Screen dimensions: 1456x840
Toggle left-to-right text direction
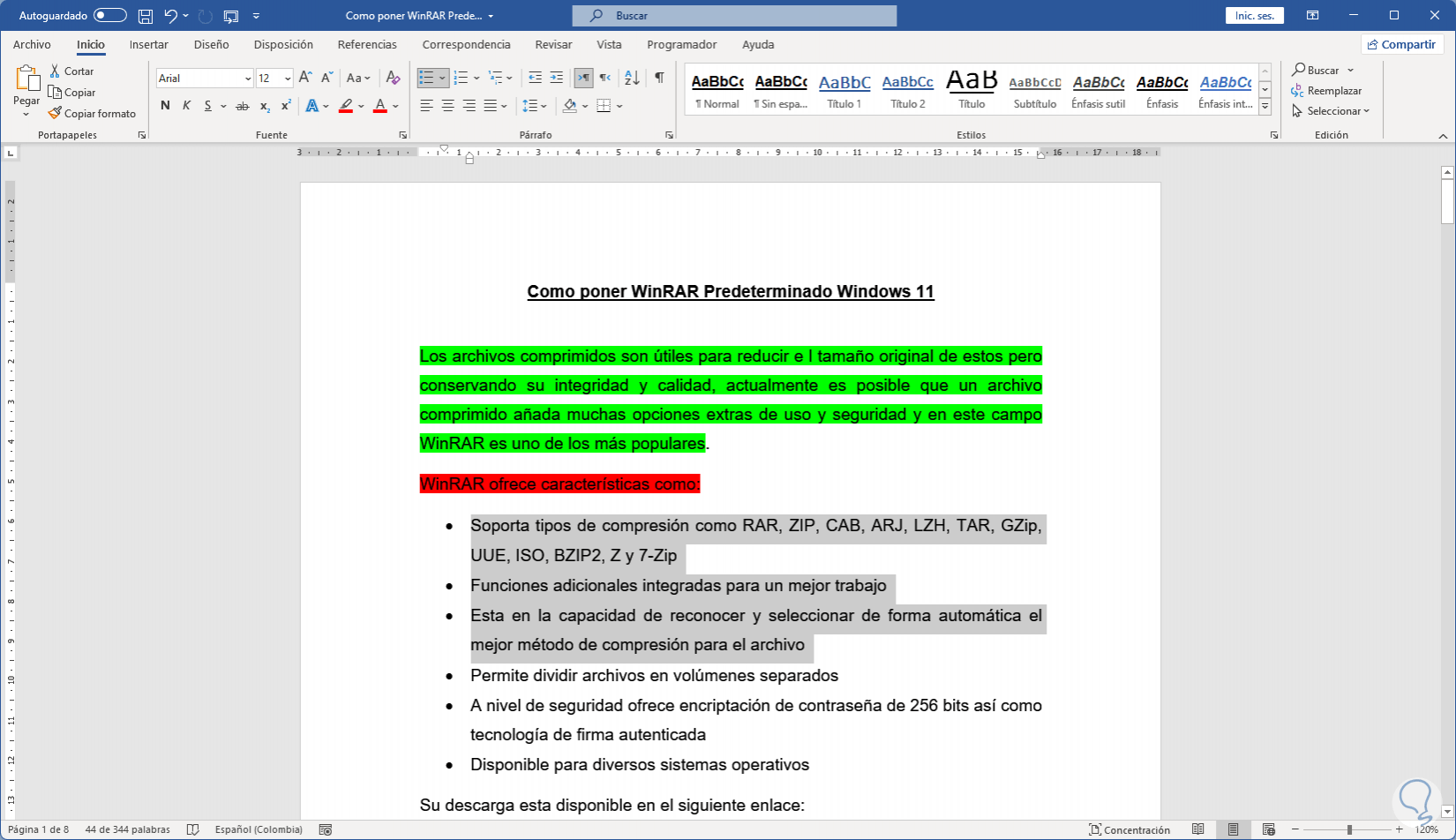point(583,78)
